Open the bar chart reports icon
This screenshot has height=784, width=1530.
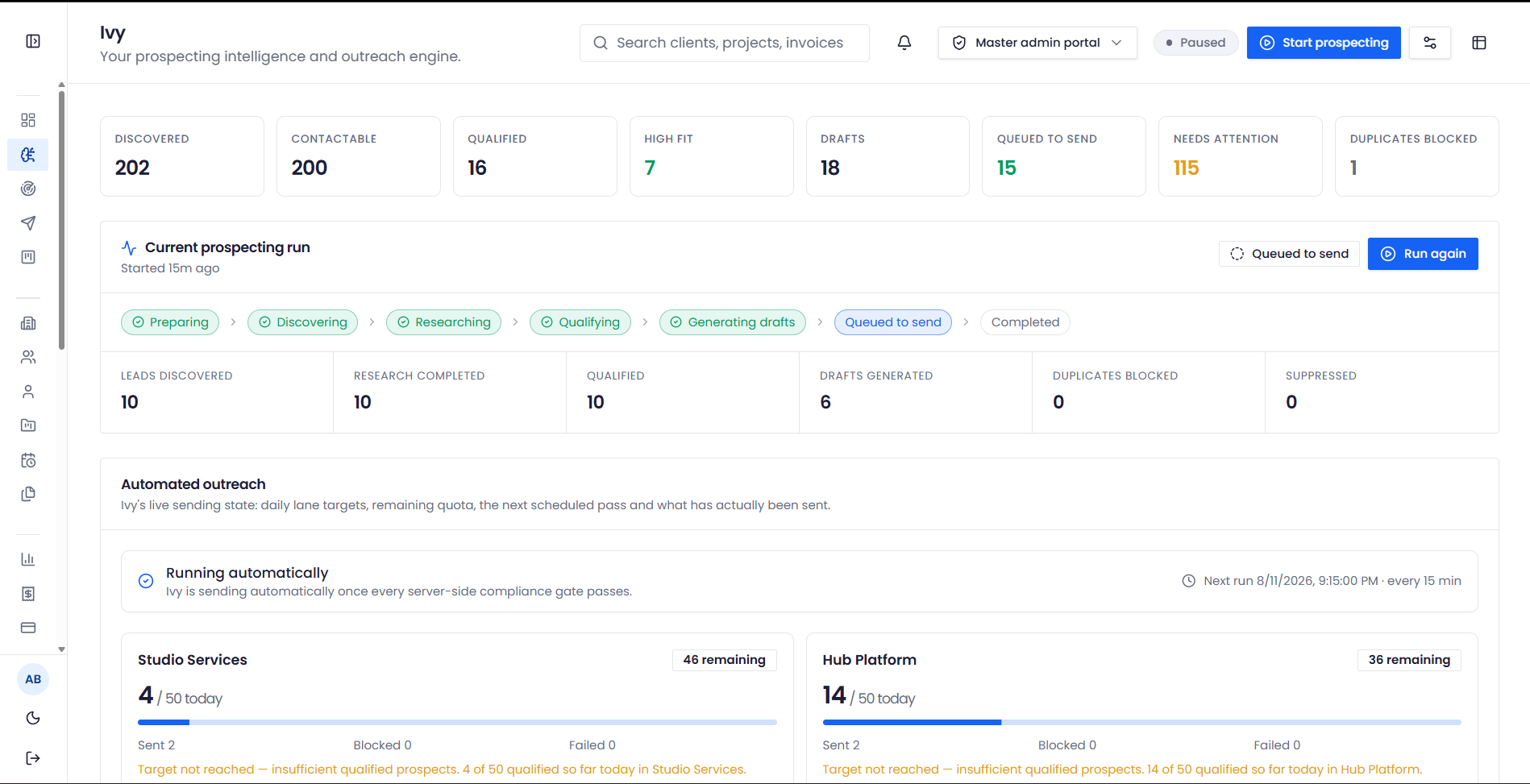(28, 559)
